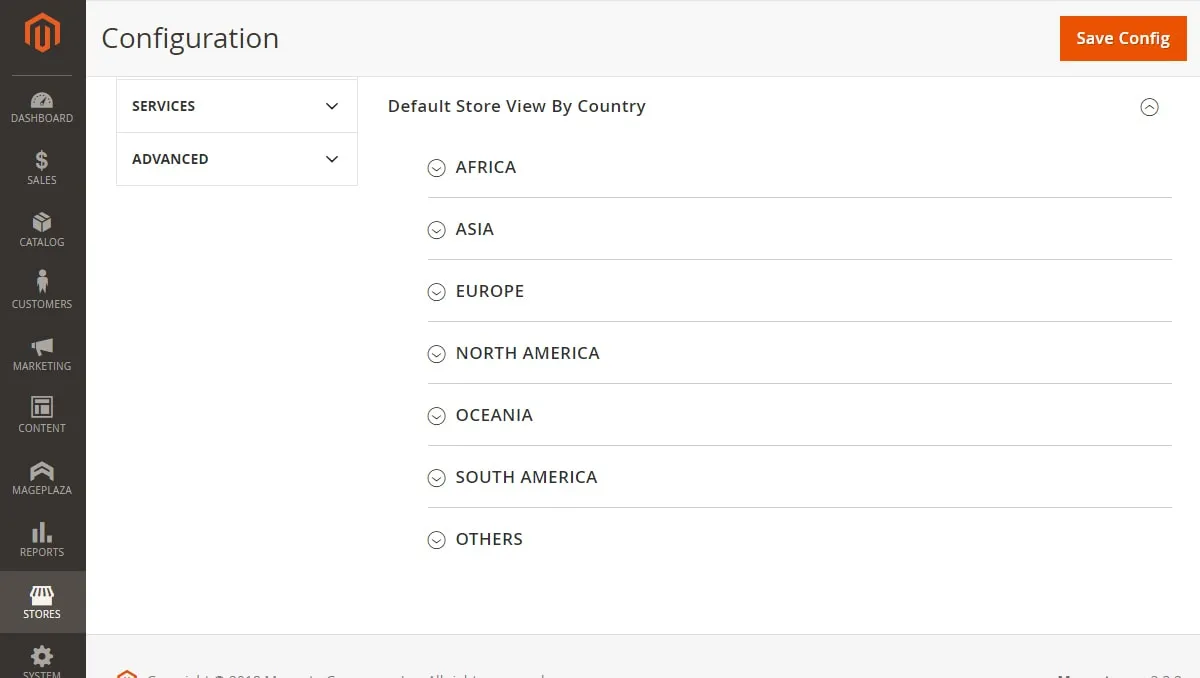The width and height of the screenshot is (1200, 678).
Task: Collapse the Default Store View By Country section
Action: [x=1150, y=107]
